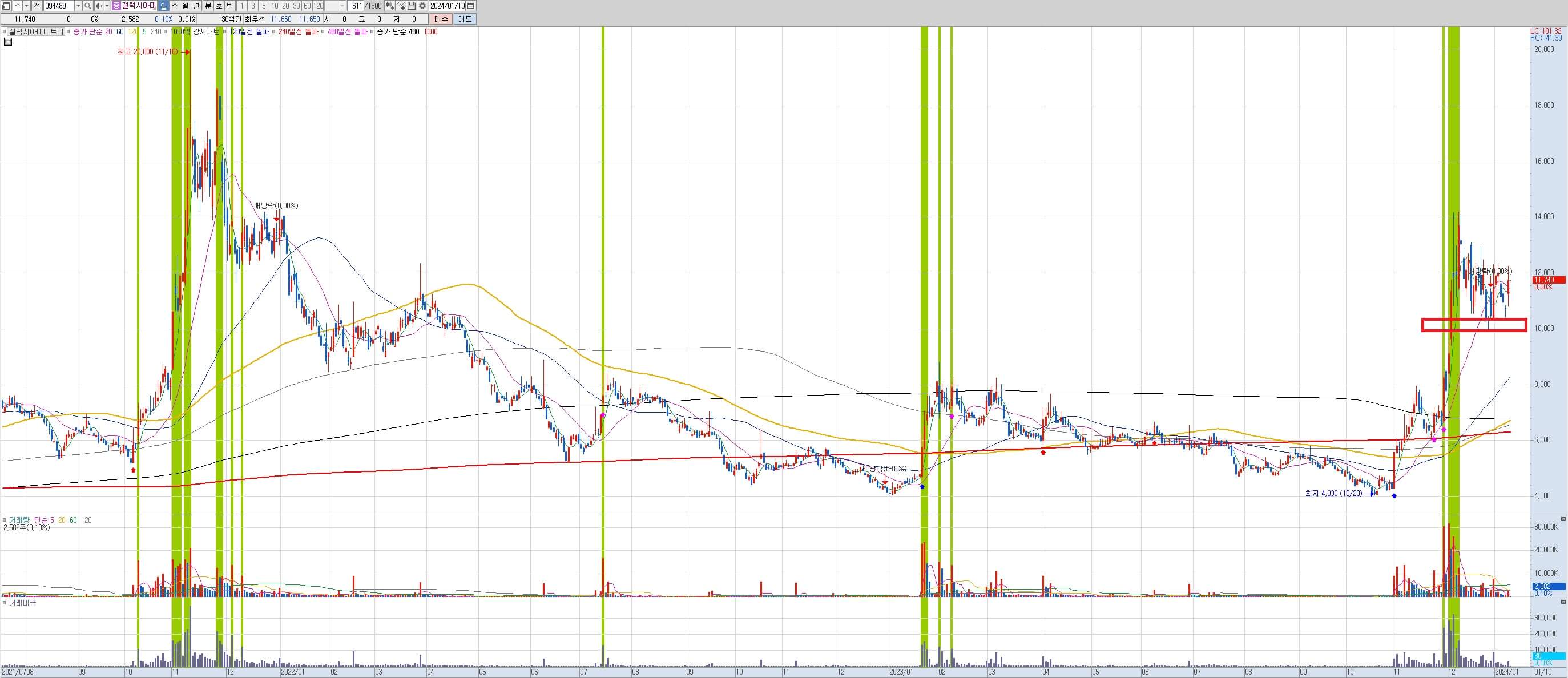Toggle the 240일선 돌파 indicator marker
1568x678 pixels.
274,31
